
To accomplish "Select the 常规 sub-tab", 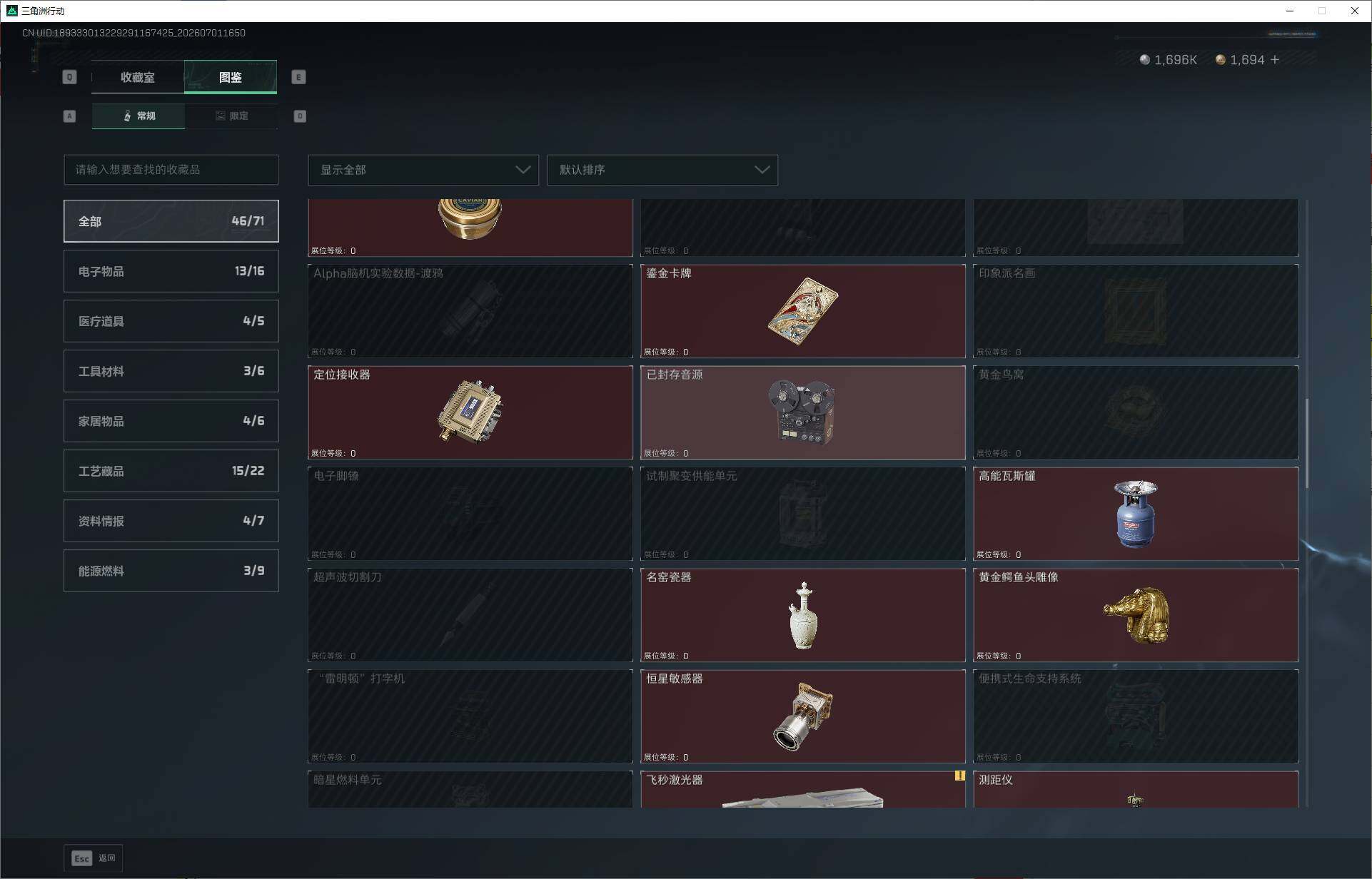I will pyautogui.click(x=138, y=116).
